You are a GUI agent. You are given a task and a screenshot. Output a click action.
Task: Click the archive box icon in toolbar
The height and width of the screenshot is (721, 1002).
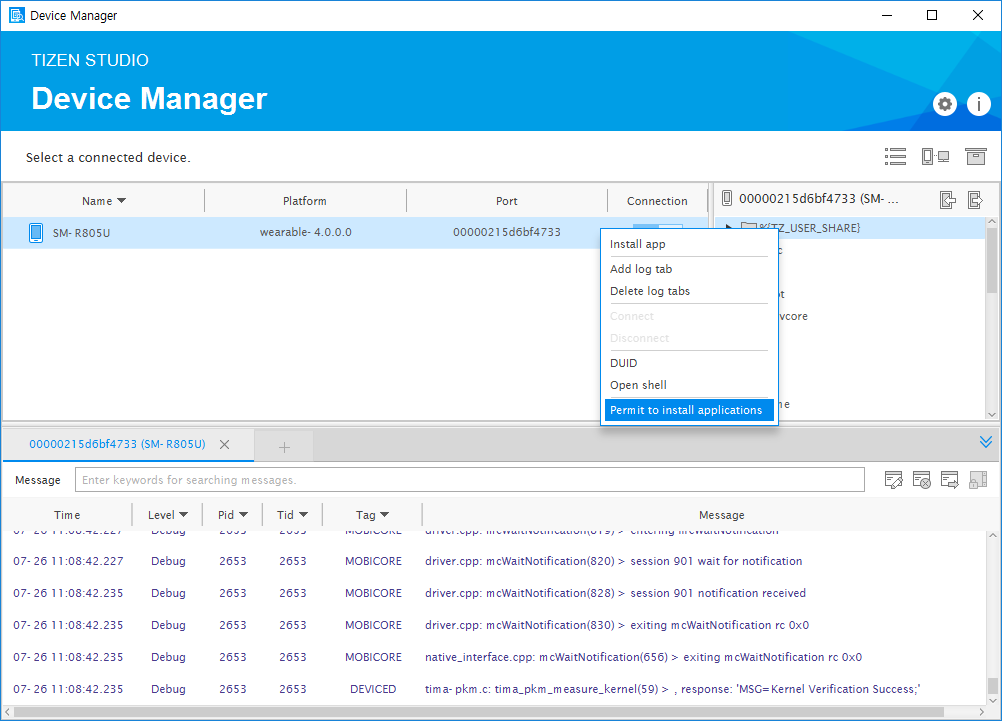tap(975, 157)
